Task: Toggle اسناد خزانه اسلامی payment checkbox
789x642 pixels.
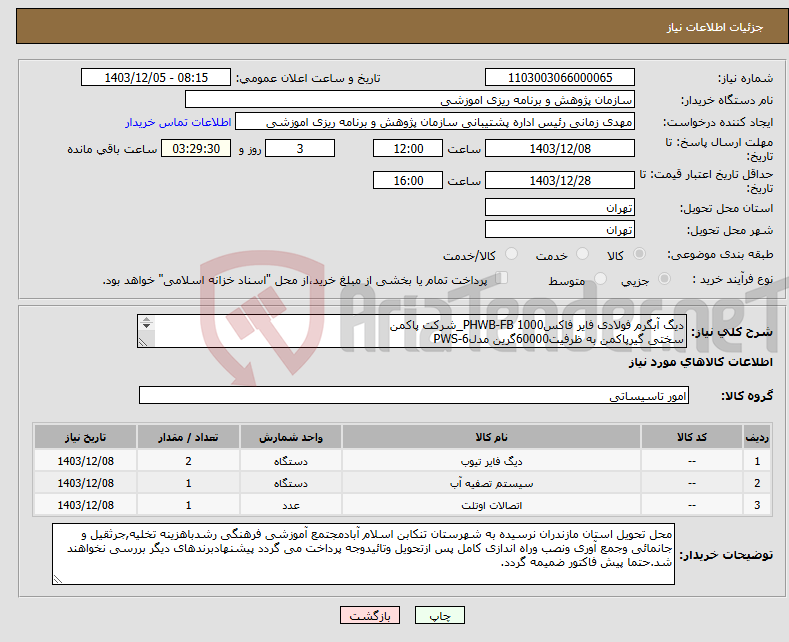Action: point(502,278)
